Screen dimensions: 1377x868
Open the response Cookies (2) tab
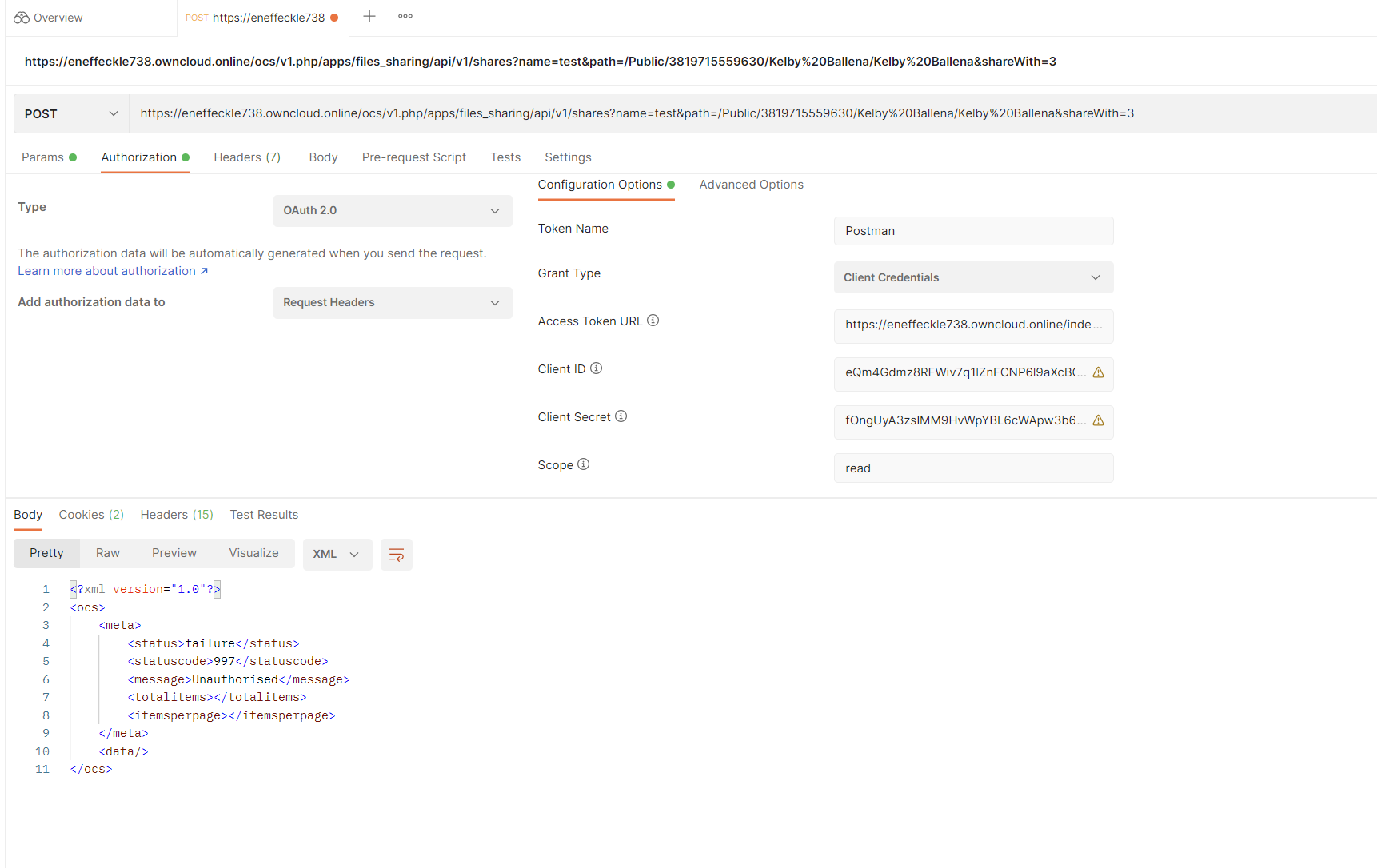click(91, 515)
